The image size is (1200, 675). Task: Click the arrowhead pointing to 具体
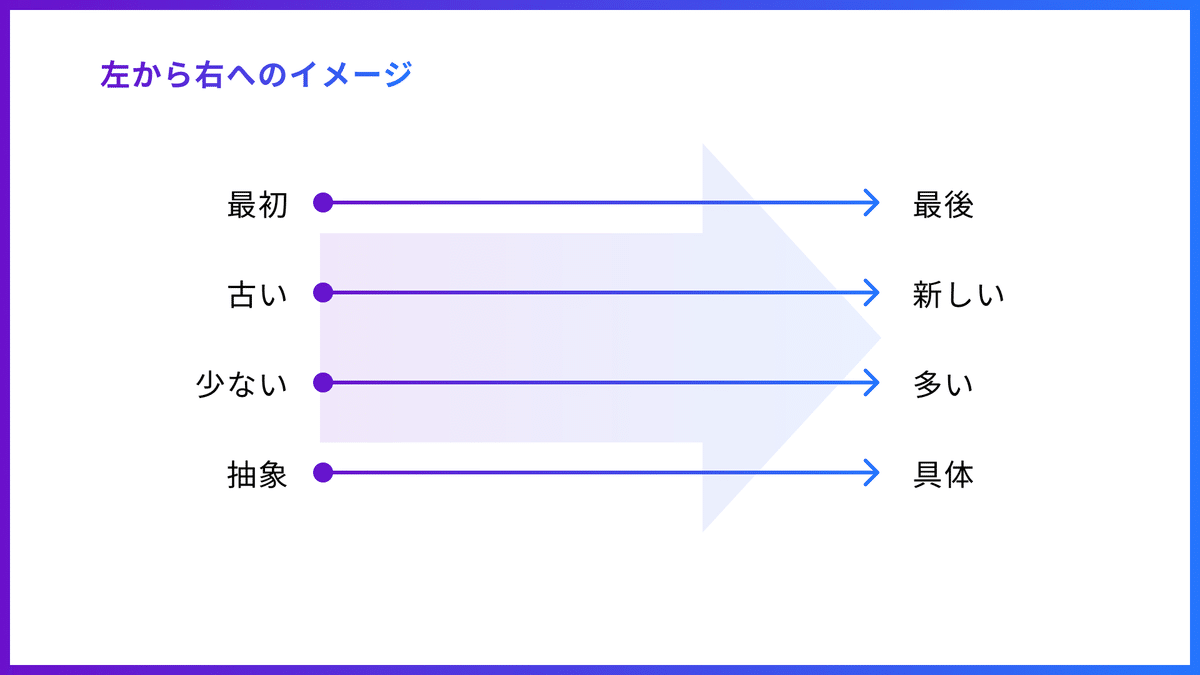pyautogui.click(x=871, y=472)
